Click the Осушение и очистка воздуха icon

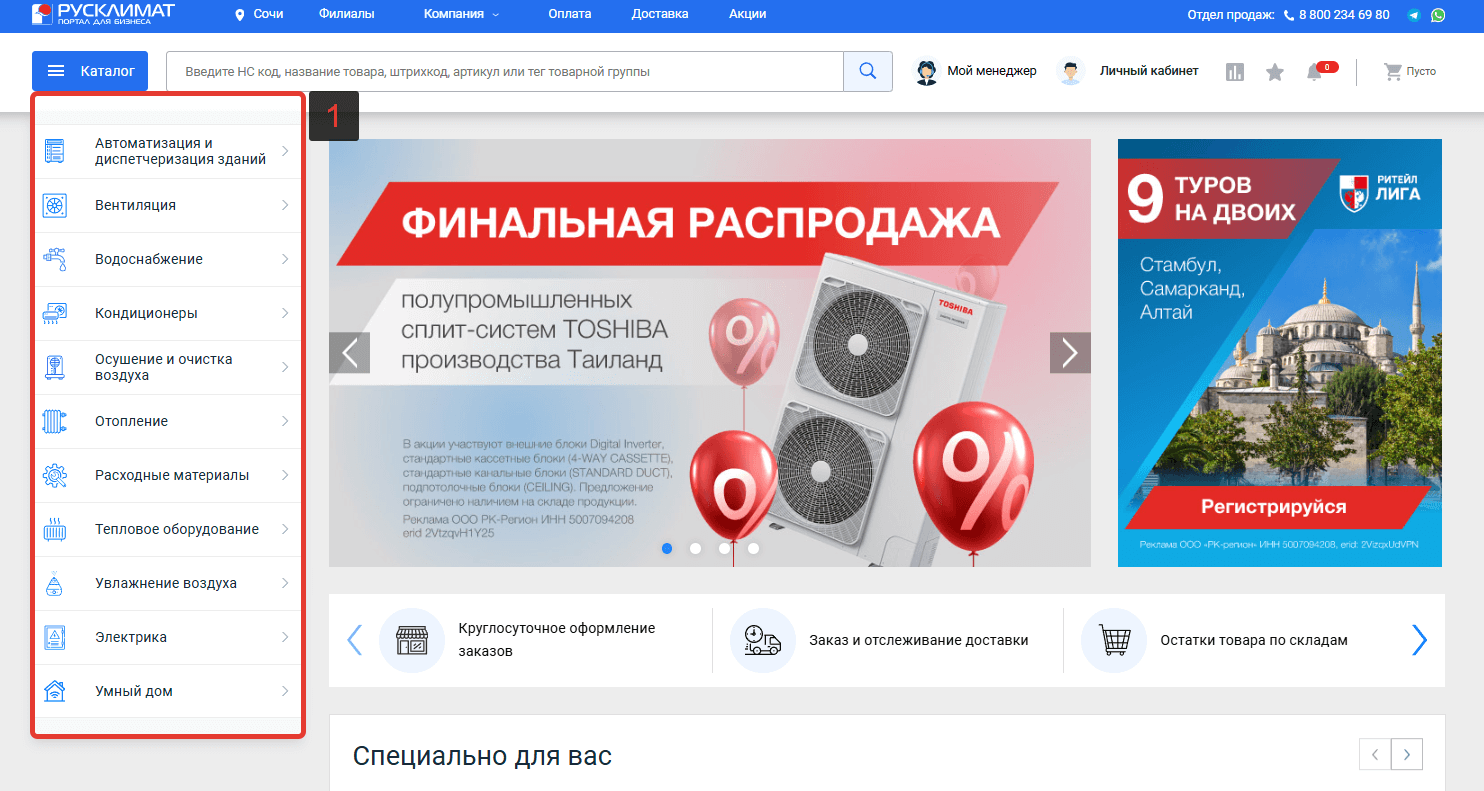pyautogui.click(x=54, y=367)
